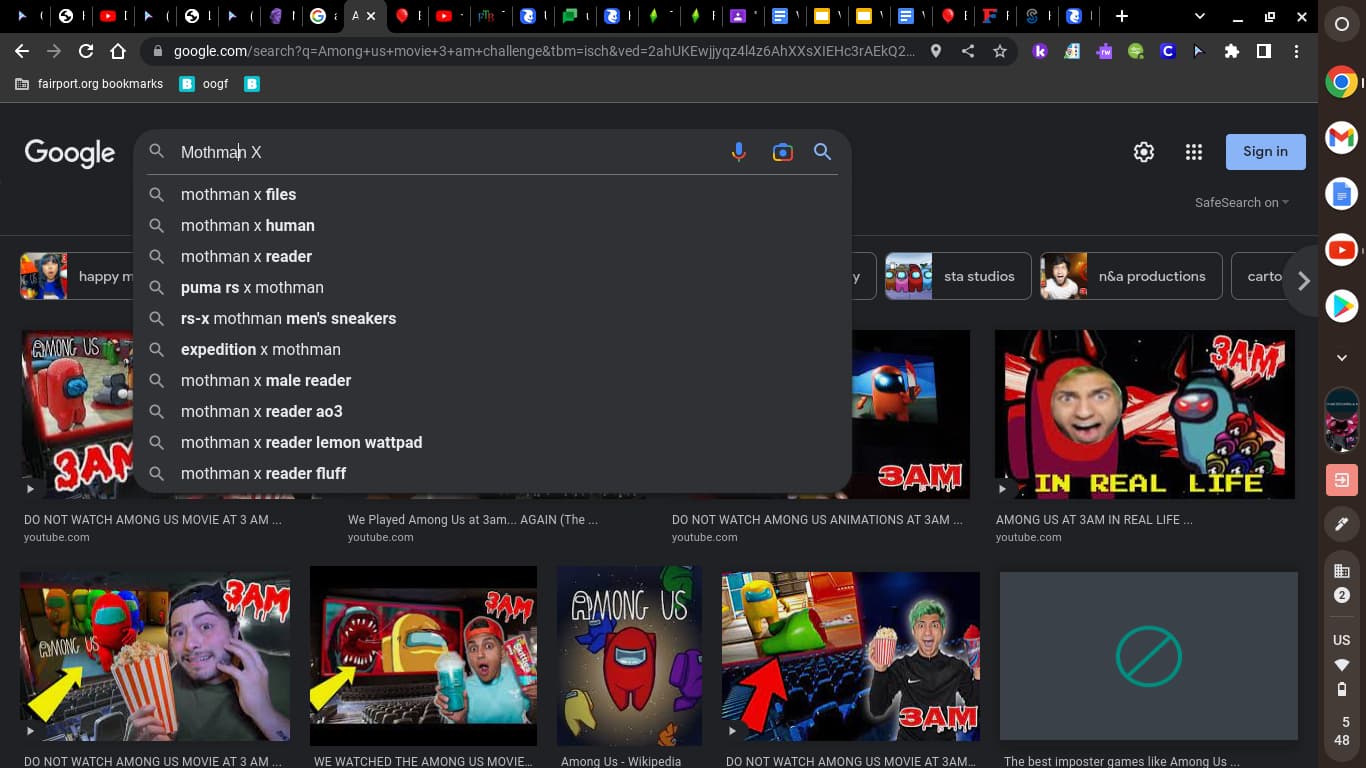Screen dimensions: 1366x768
Task: Close the currently active tab
Action: point(372,16)
